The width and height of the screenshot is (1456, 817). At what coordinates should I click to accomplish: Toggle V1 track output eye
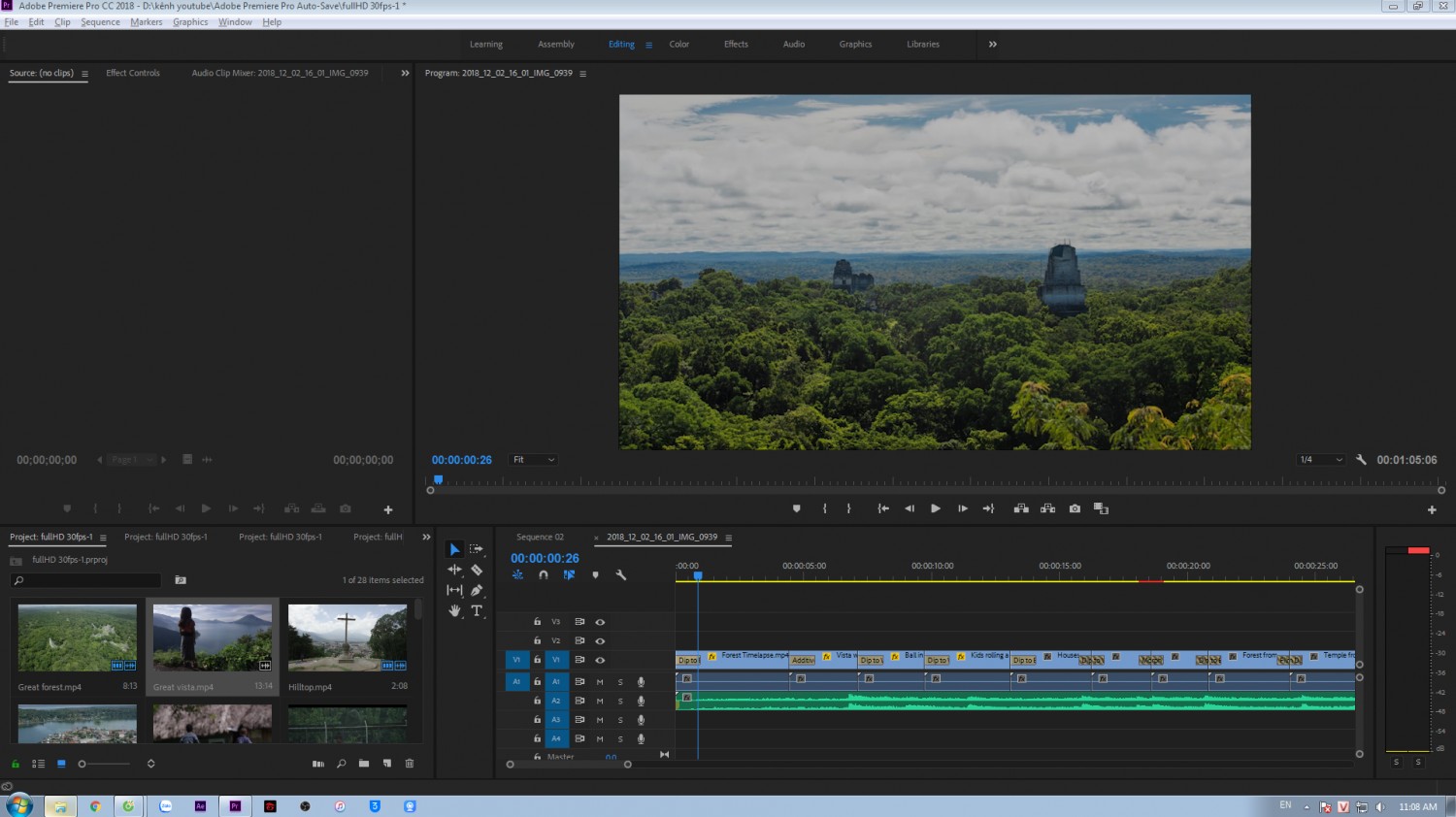tap(600, 660)
